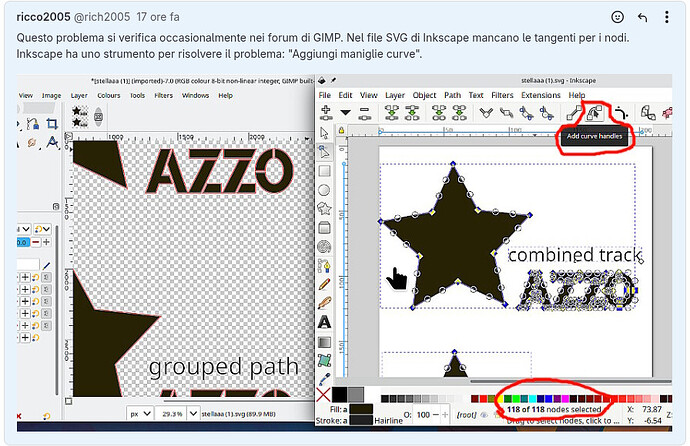
Task: Click the ricco2005 username link
Action: pos(43,17)
